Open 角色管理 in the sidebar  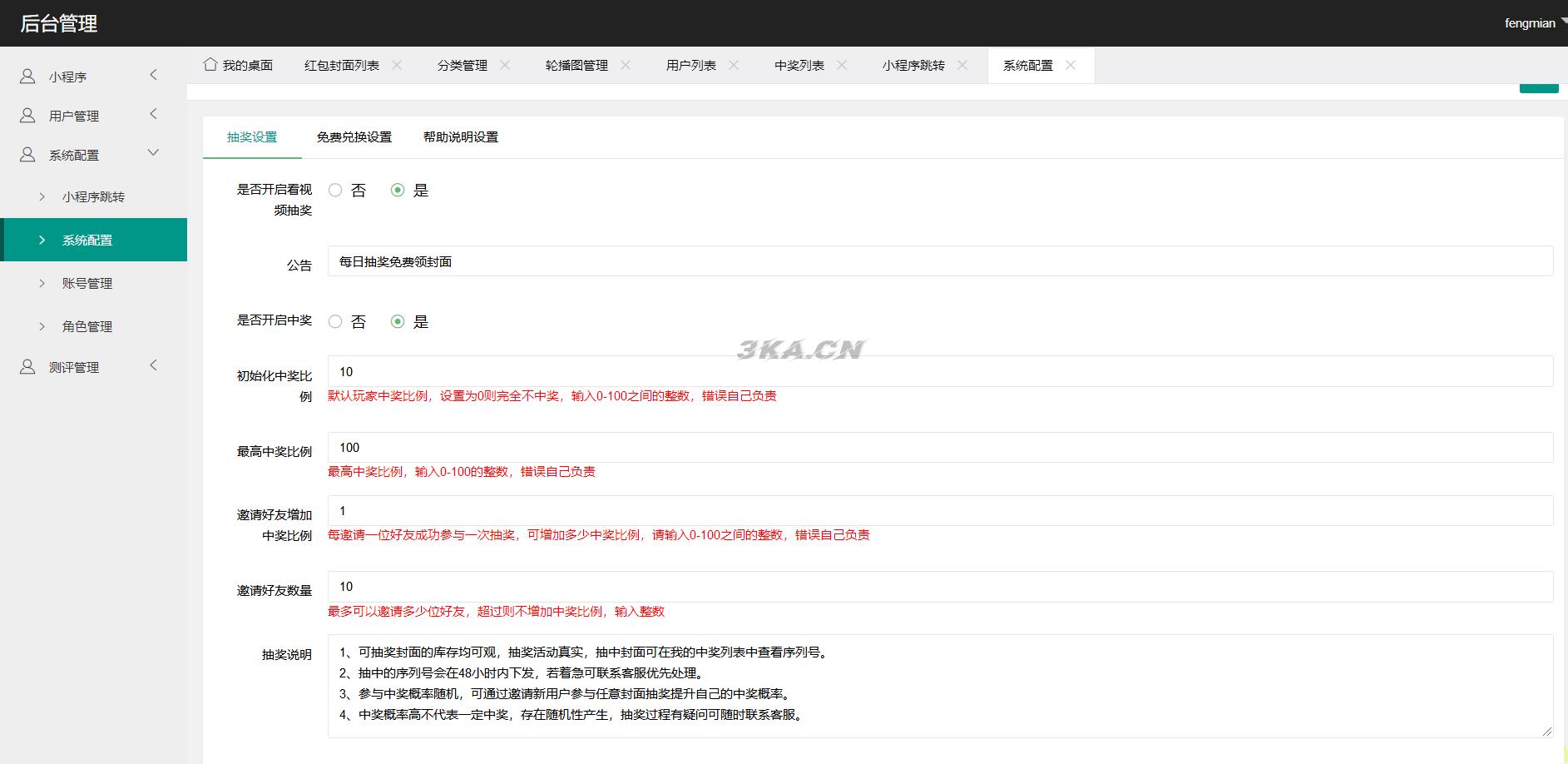(87, 327)
